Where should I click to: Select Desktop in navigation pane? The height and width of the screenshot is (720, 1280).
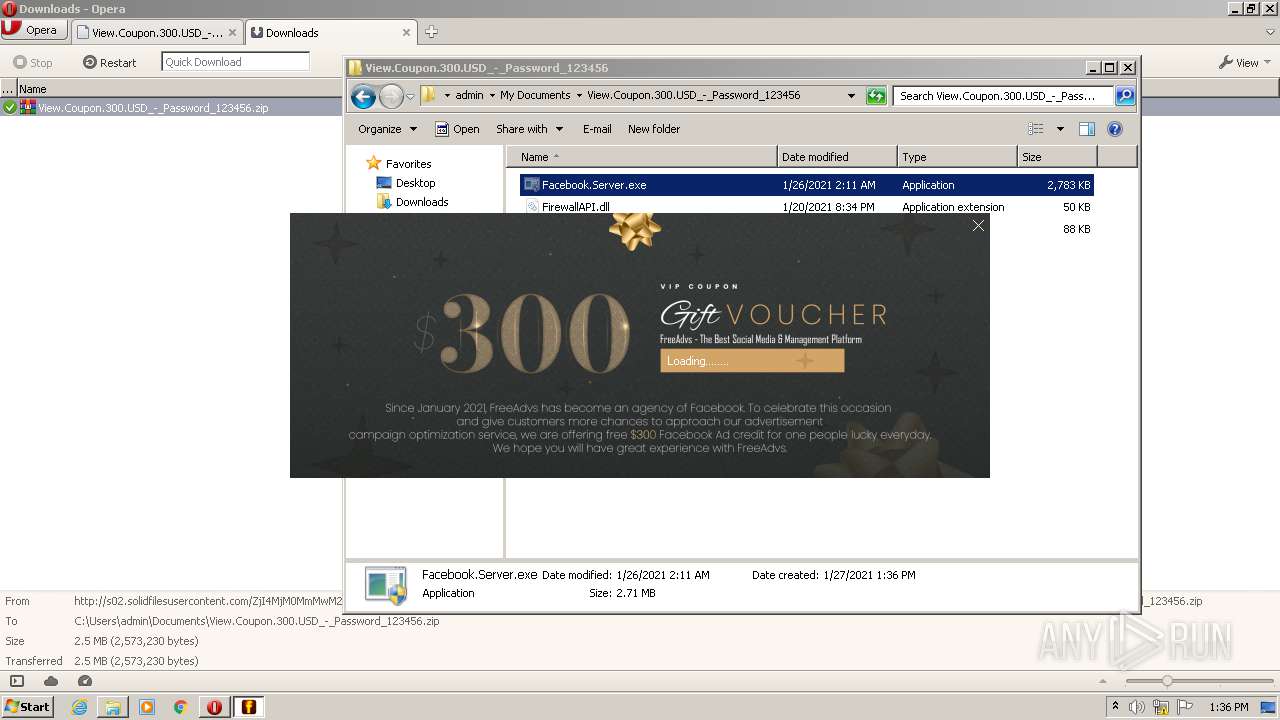click(x=406, y=183)
